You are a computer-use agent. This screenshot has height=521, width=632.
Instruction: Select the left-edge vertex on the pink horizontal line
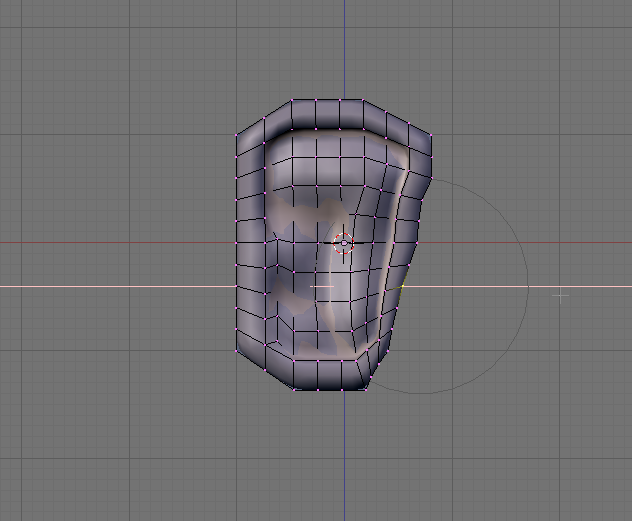click(x=236, y=286)
